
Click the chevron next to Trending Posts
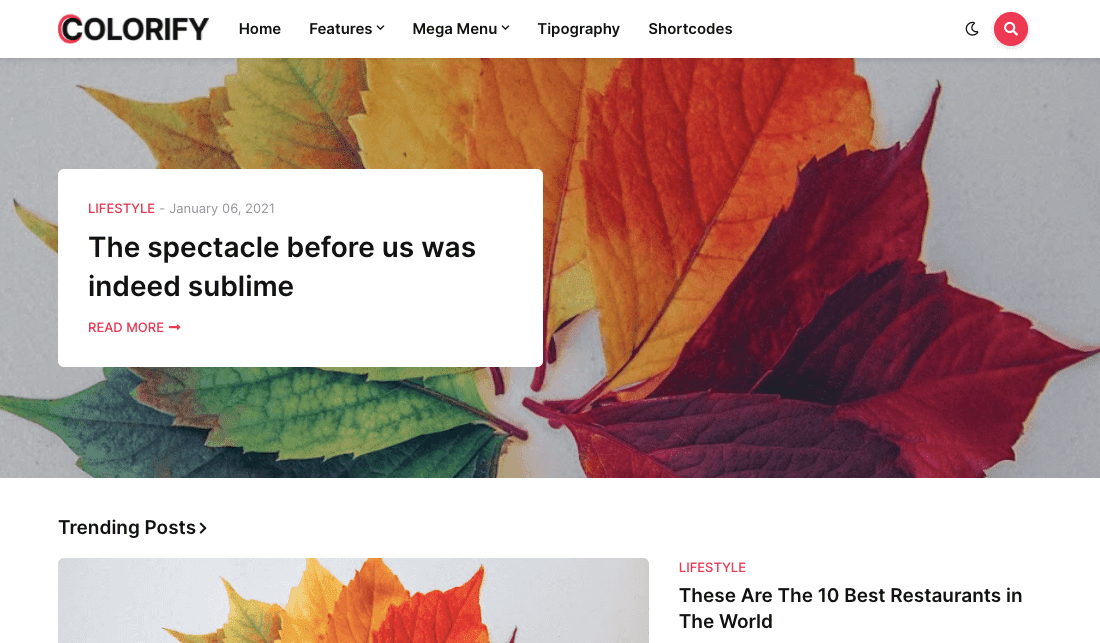[x=203, y=528]
